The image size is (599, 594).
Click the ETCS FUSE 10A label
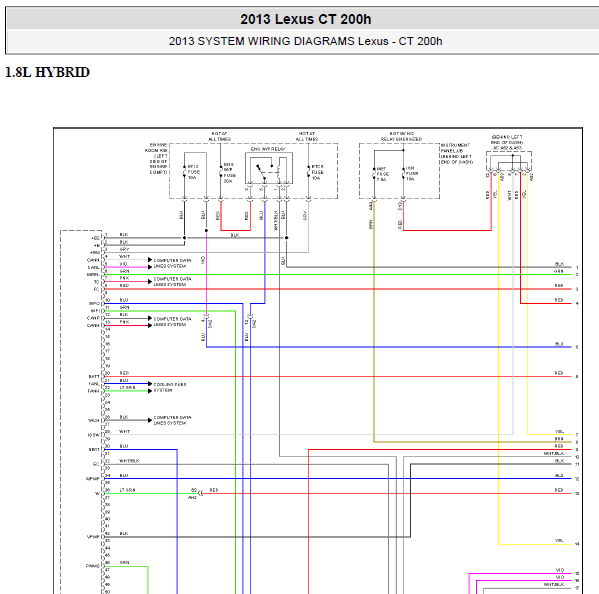click(317, 172)
